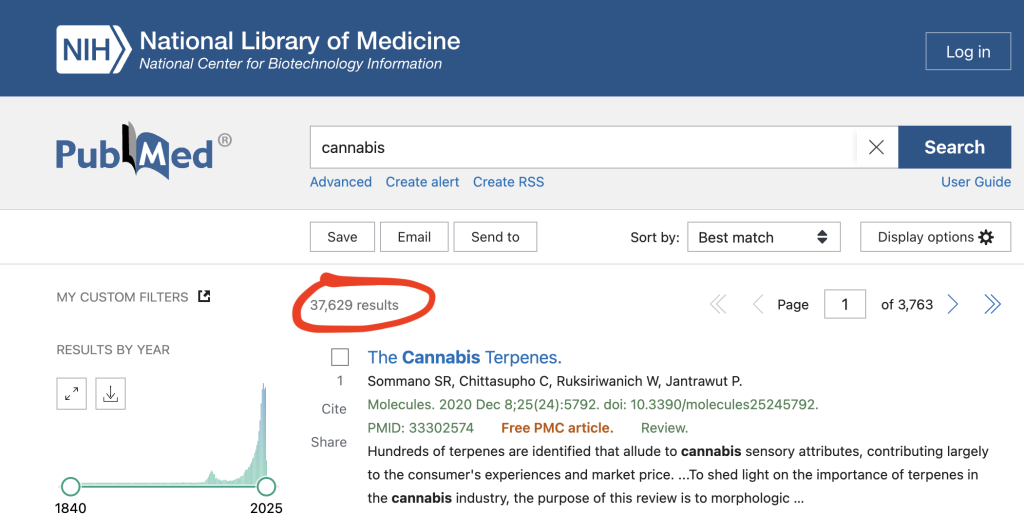Download the results by year data
The width and height of the screenshot is (1024, 532).
[x=111, y=394]
